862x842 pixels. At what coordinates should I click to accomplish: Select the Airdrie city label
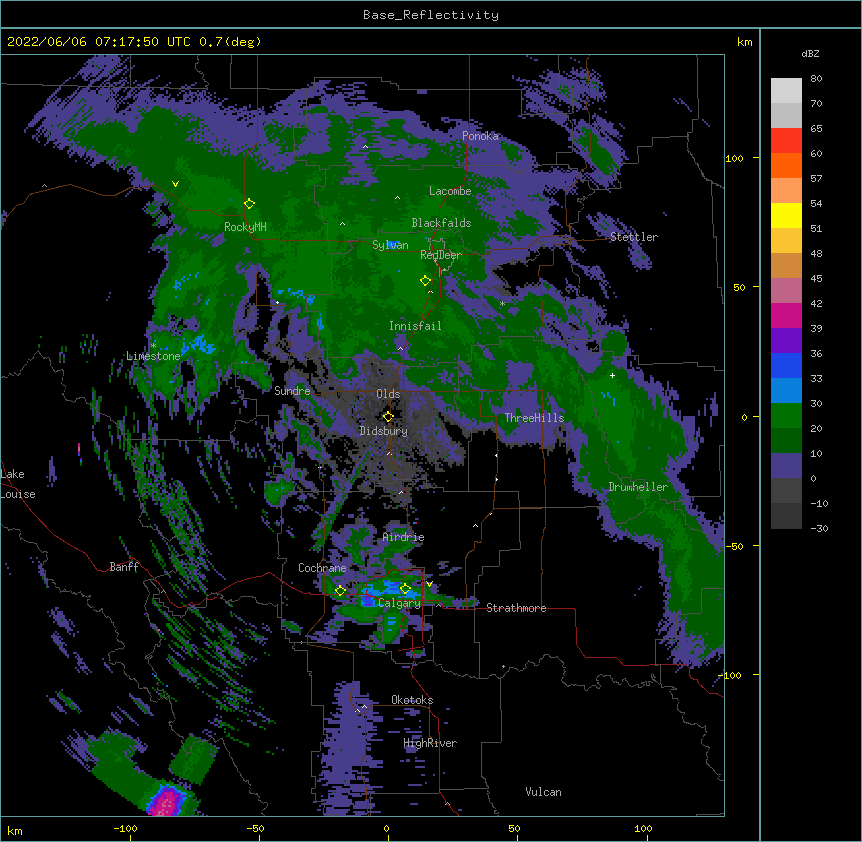[404, 537]
